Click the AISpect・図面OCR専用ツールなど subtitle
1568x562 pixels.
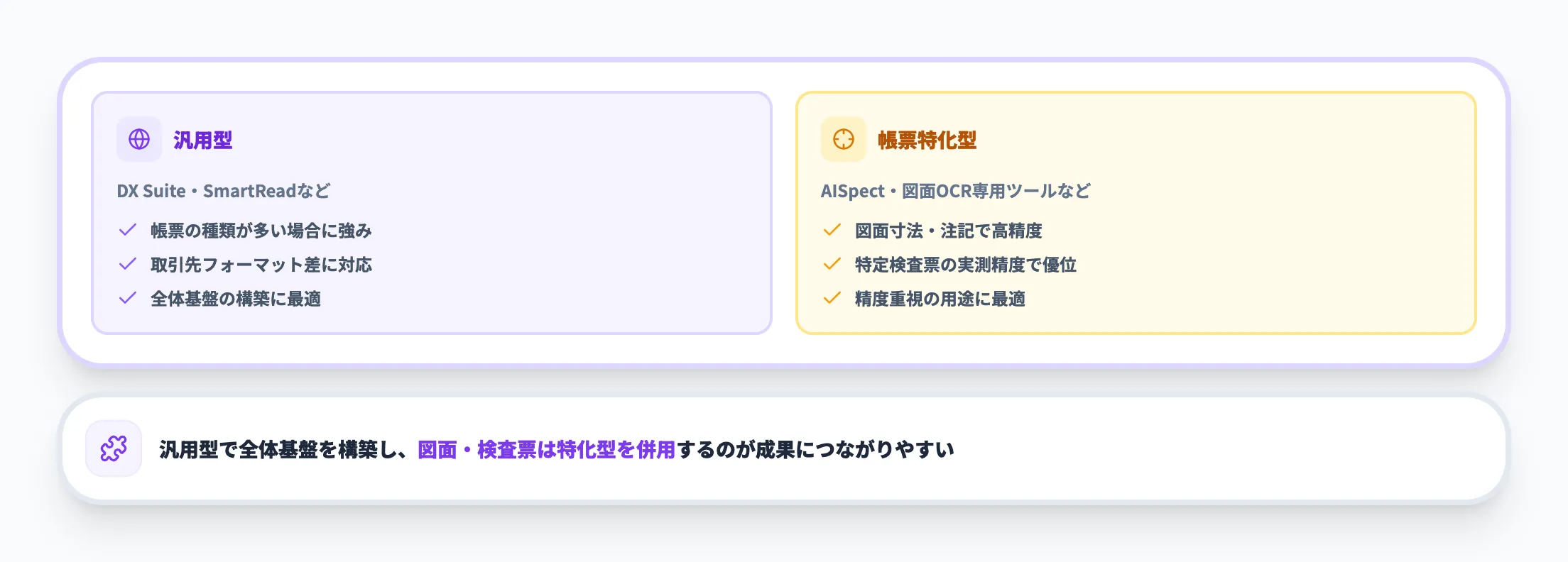coord(955,192)
